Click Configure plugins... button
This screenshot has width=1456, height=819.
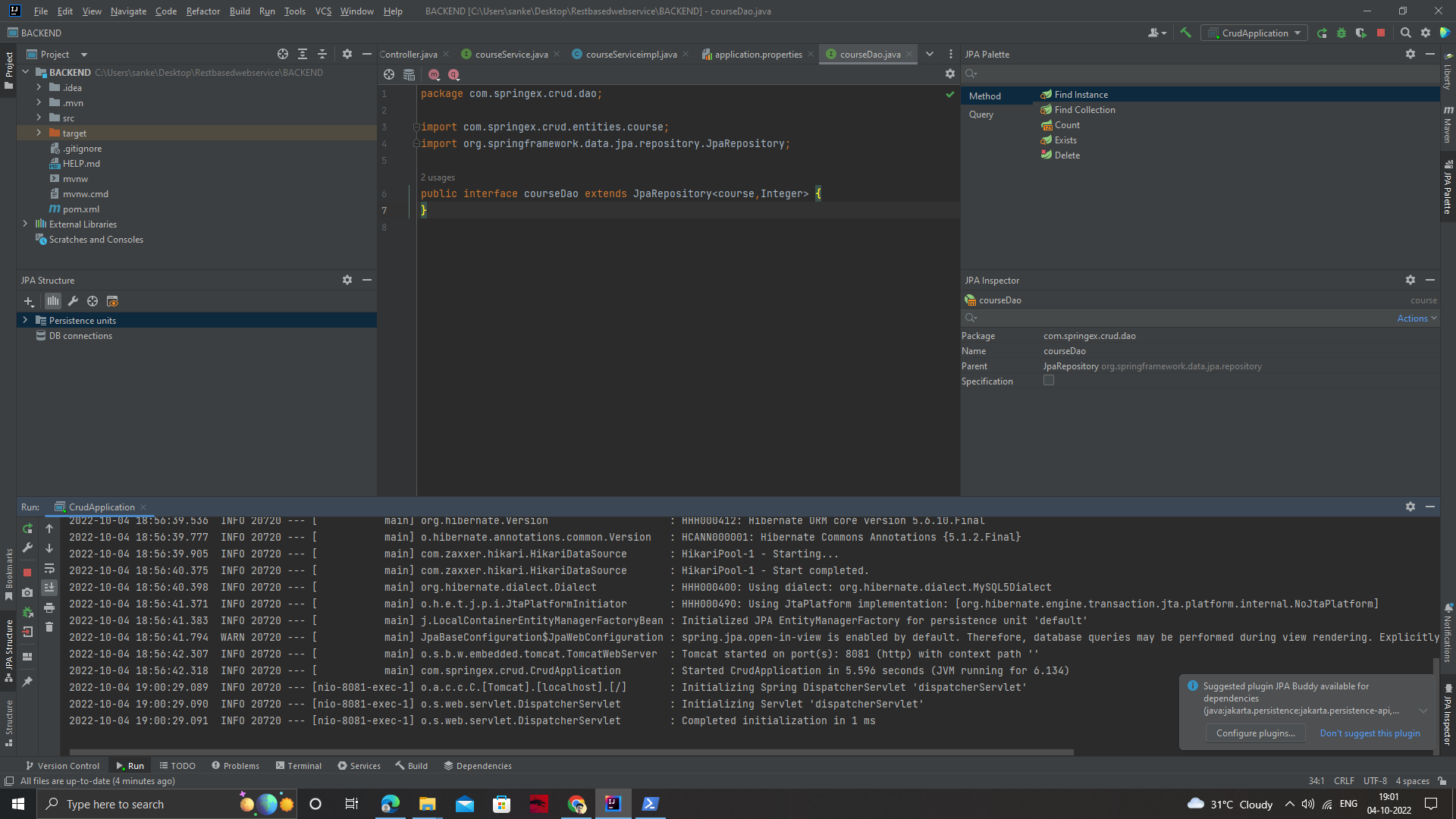(x=1256, y=733)
